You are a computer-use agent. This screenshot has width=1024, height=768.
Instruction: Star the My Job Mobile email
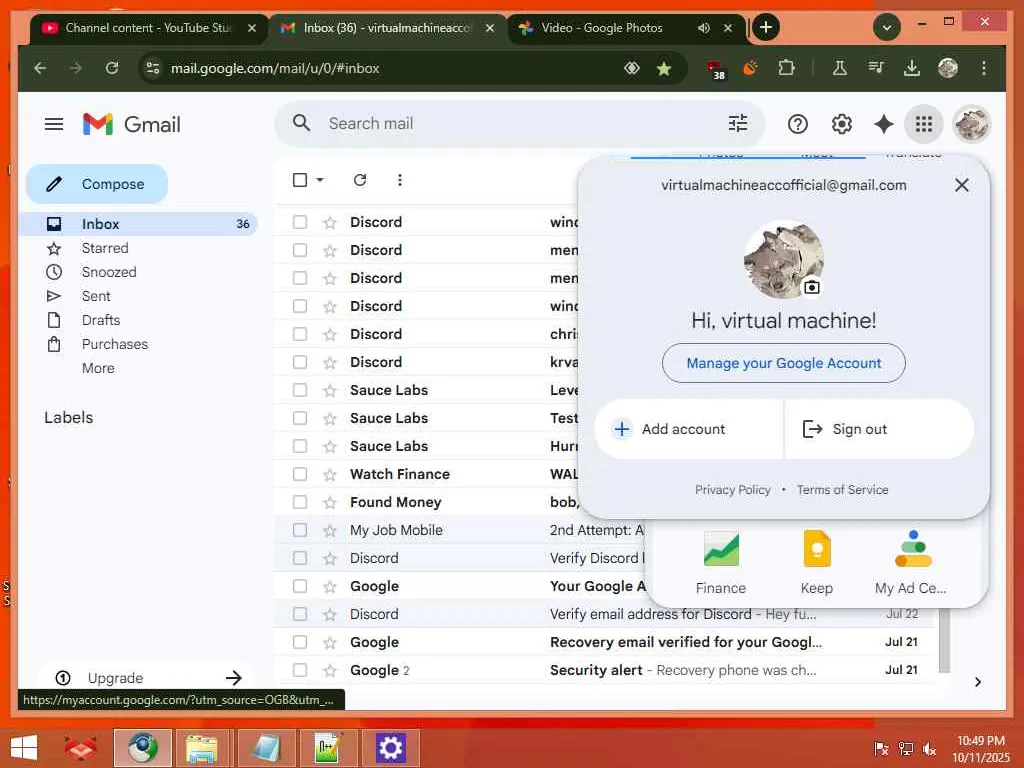tap(330, 531)
